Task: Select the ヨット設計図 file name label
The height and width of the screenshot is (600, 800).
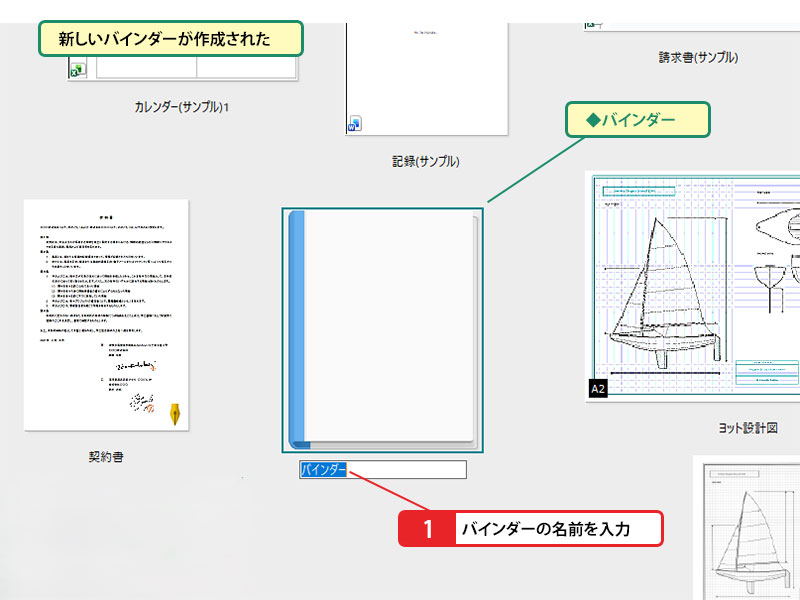Action: click(x=748, y=428)
